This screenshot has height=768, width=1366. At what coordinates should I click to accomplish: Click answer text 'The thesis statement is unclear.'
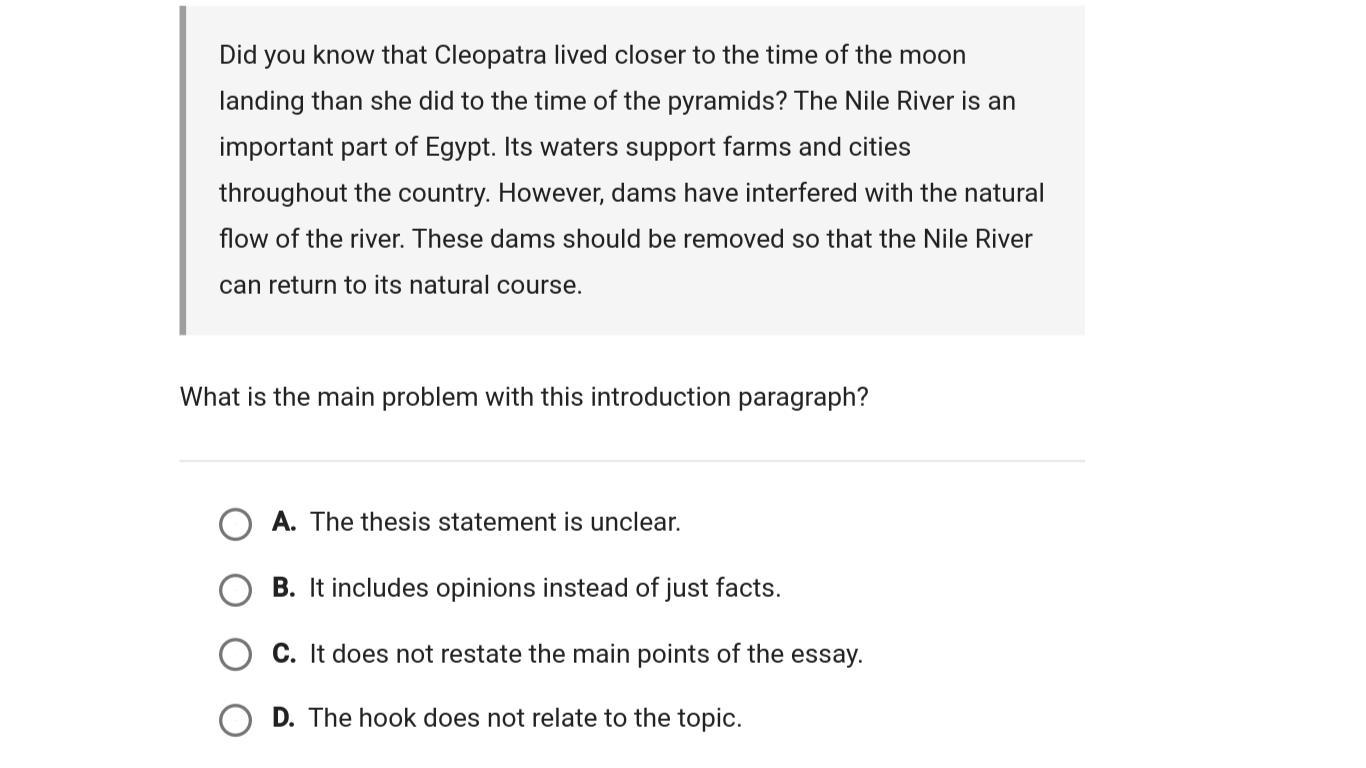coord(495,522)
